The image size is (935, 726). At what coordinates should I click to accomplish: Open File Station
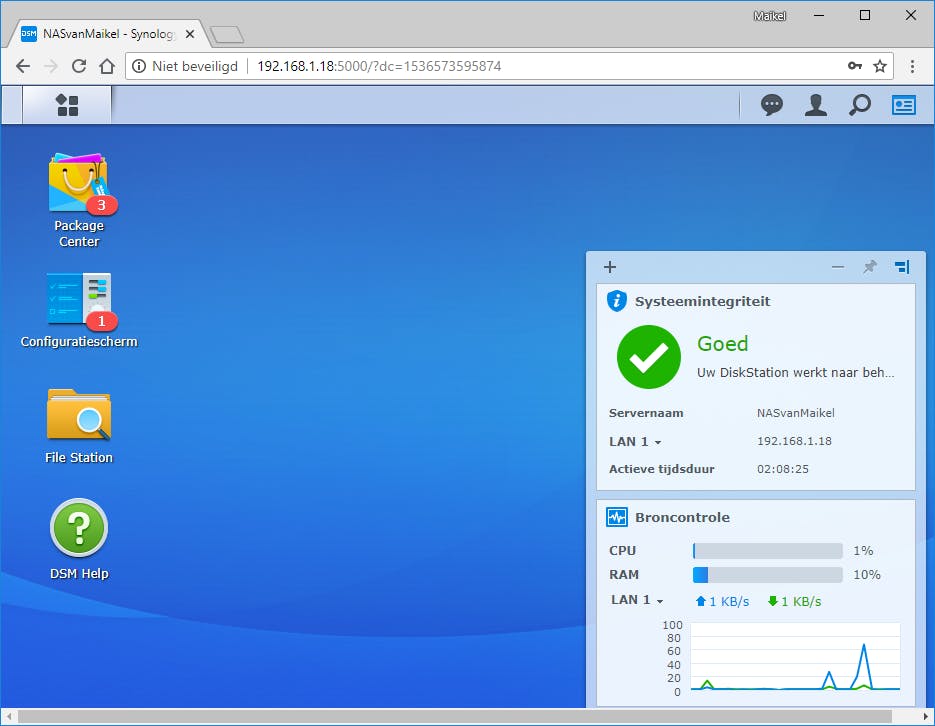(x=79, y=426)
